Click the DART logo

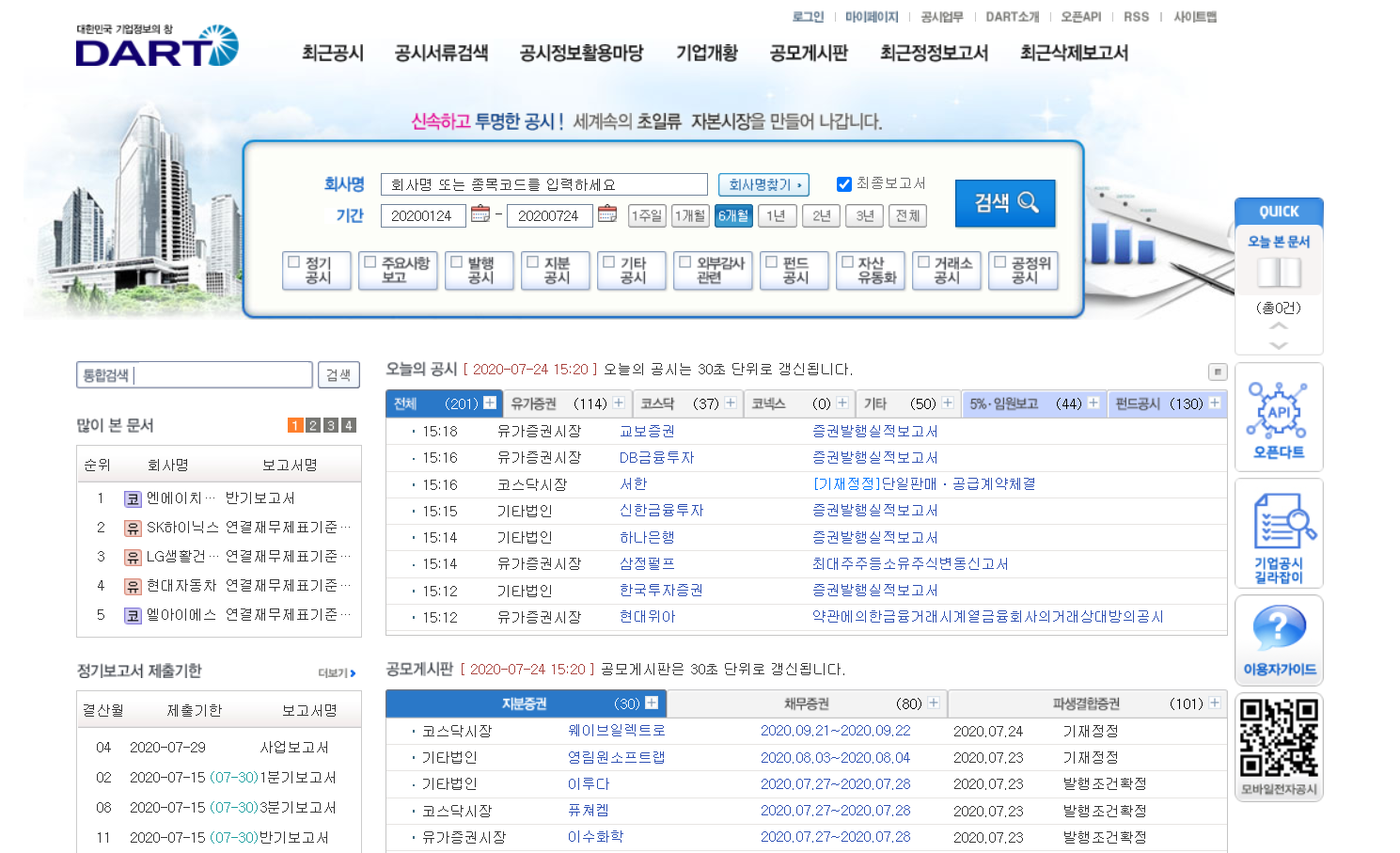156,46
